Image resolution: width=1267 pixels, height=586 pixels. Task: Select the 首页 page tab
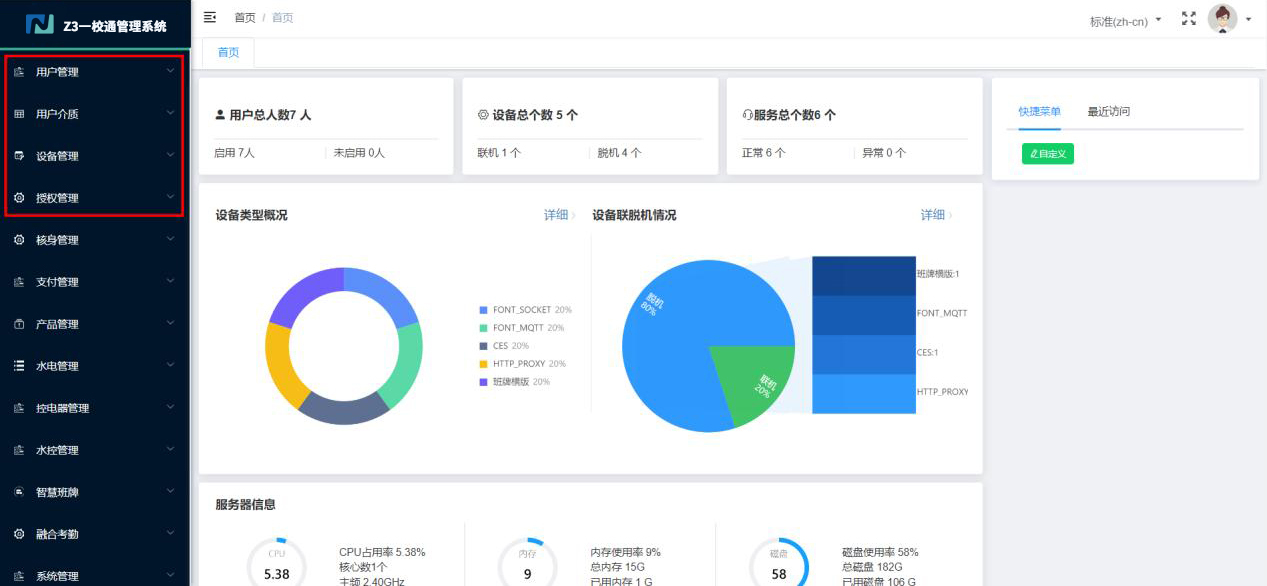pos(228,52)
